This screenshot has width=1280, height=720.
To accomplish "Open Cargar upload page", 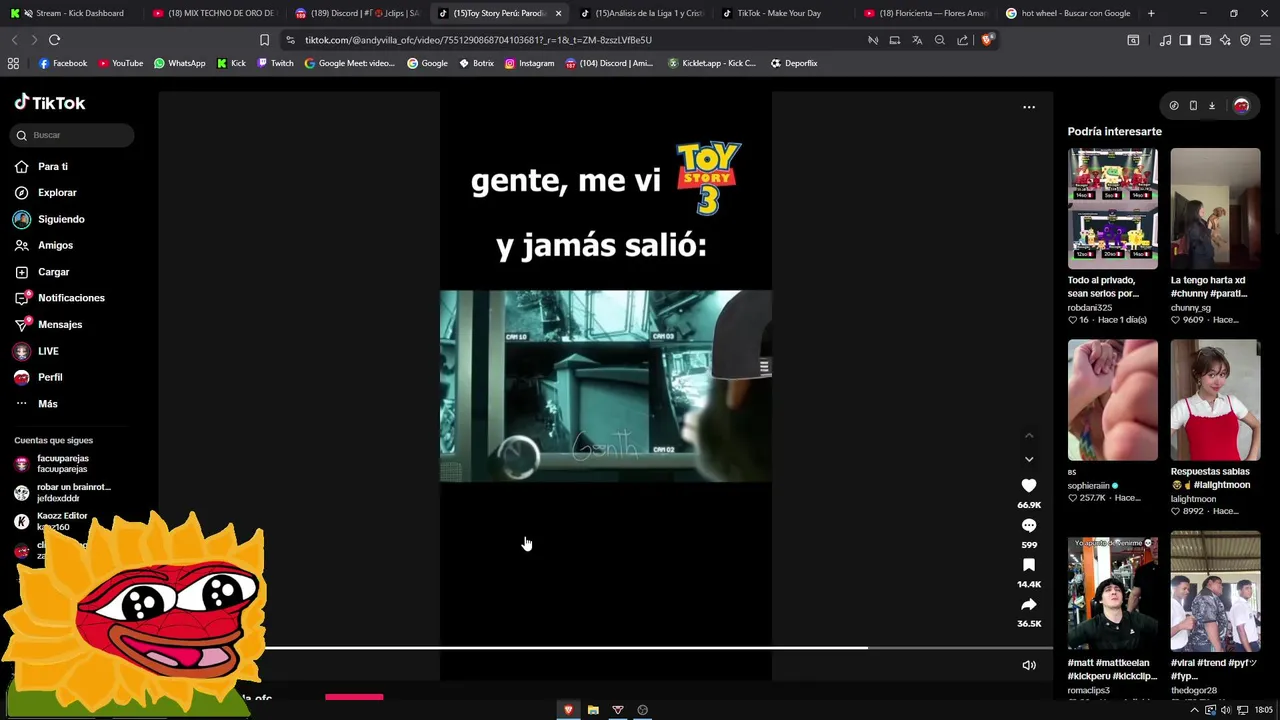I will click(41, 272).
